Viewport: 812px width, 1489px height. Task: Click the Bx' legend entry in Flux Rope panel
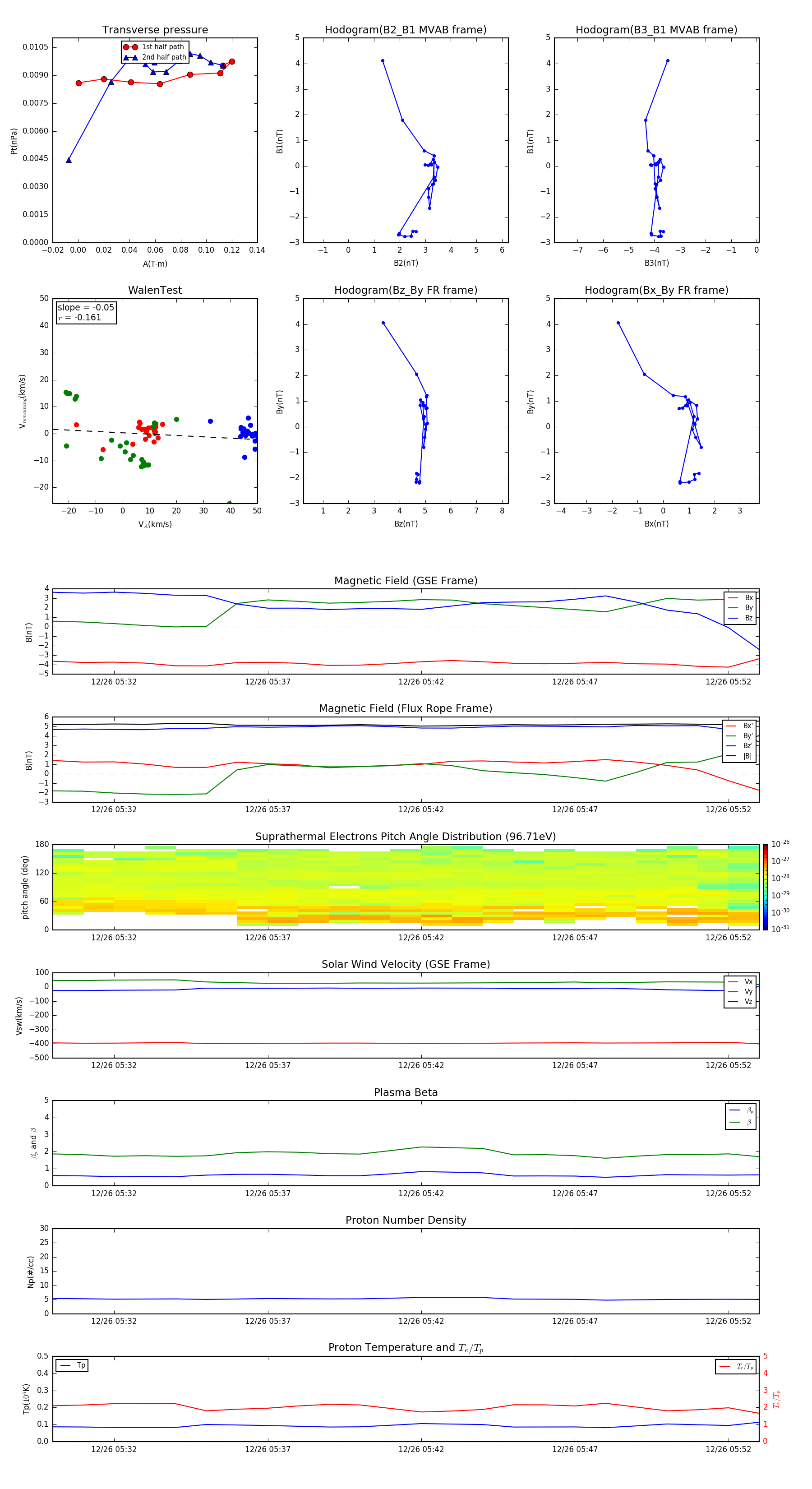click(740, 726)
